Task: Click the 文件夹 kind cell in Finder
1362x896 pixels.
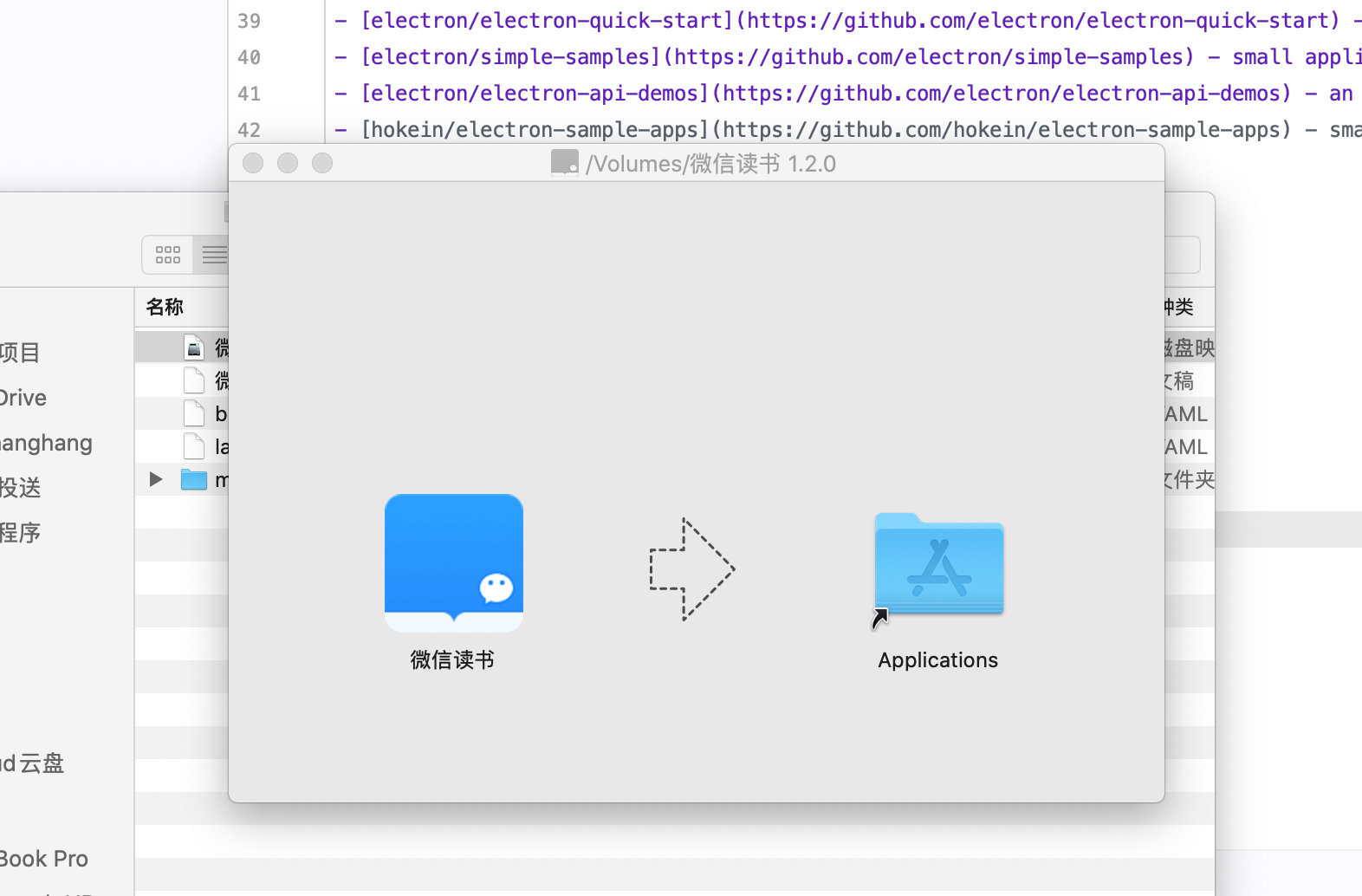Action: (1190, 479)
